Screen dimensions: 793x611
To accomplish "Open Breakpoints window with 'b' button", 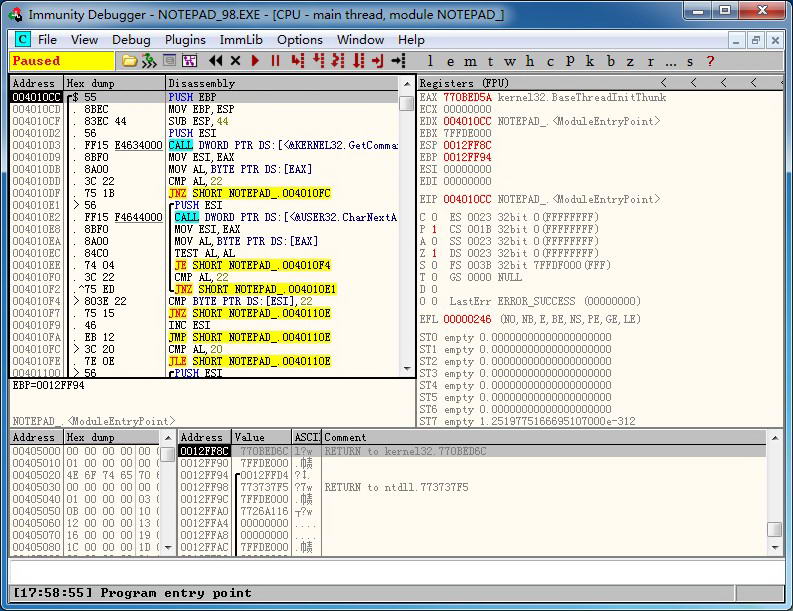I will coord(610,61).
